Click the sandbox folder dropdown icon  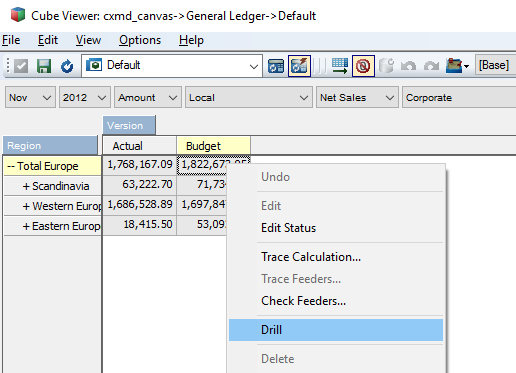[458, 66]
